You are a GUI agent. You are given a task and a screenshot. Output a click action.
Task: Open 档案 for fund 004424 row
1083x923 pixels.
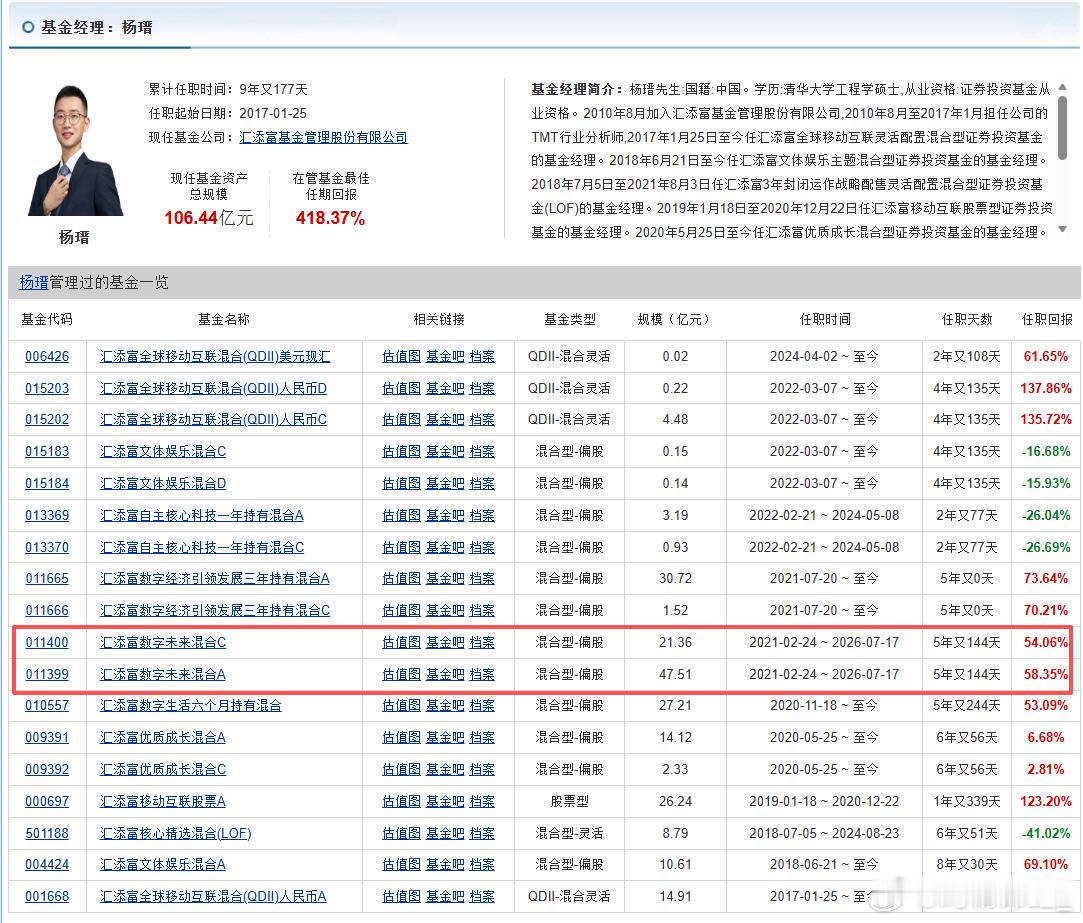(x=482, y=864)
